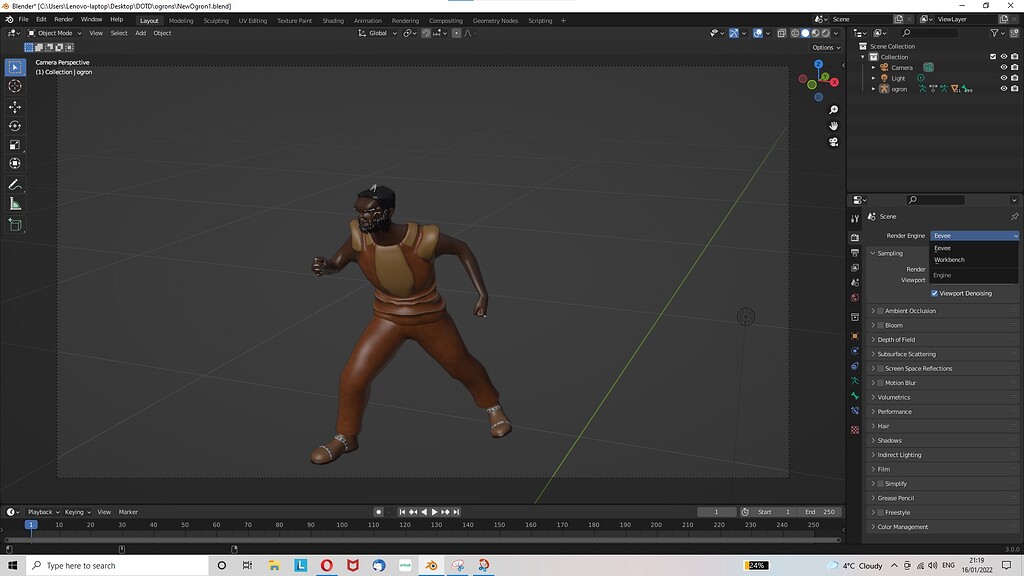The image size is (1024, 576).
Task: Enable Simplify checkbox
Action: tap(880, 484)
